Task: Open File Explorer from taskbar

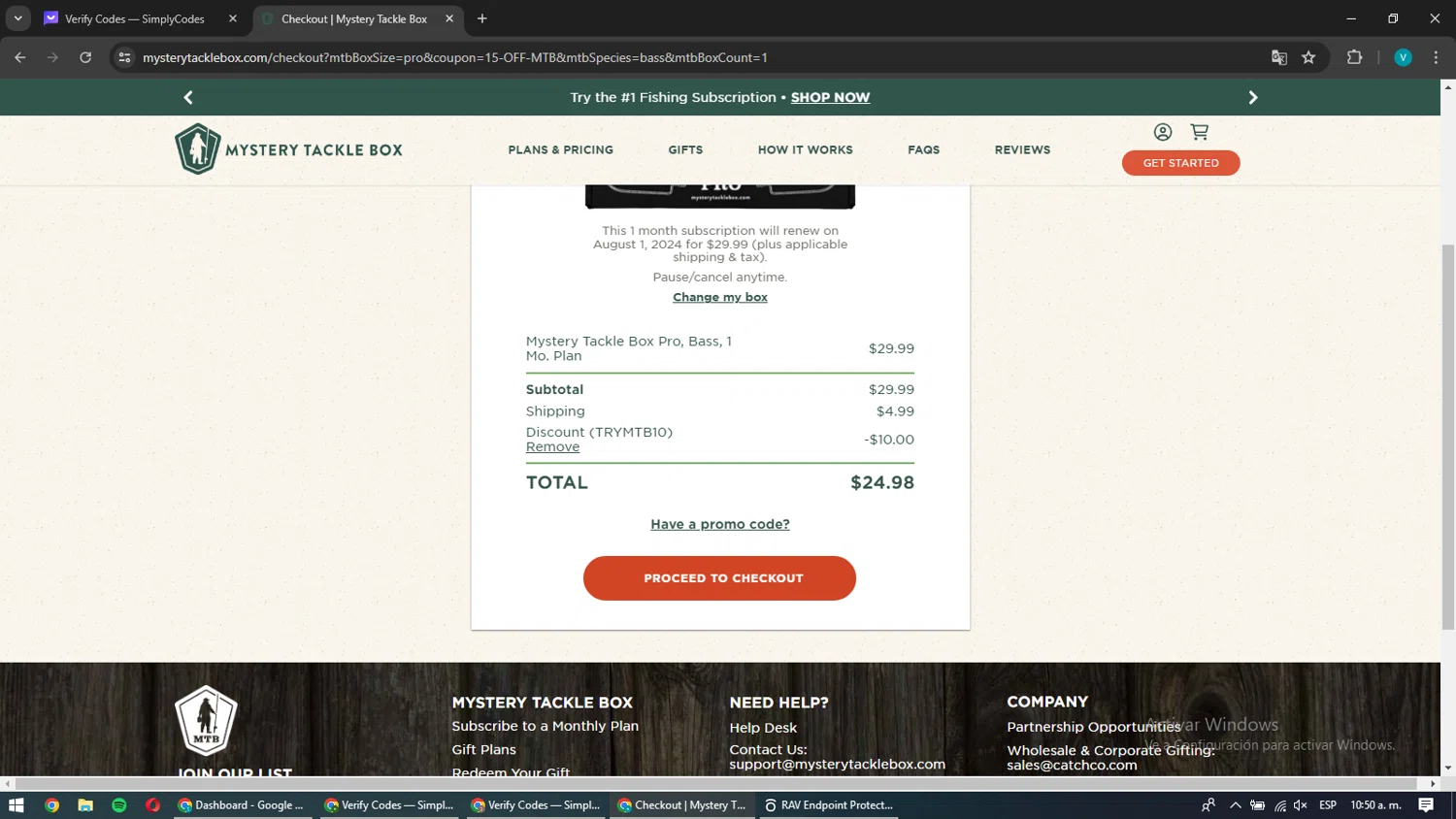Action: (x=85, y=805)
